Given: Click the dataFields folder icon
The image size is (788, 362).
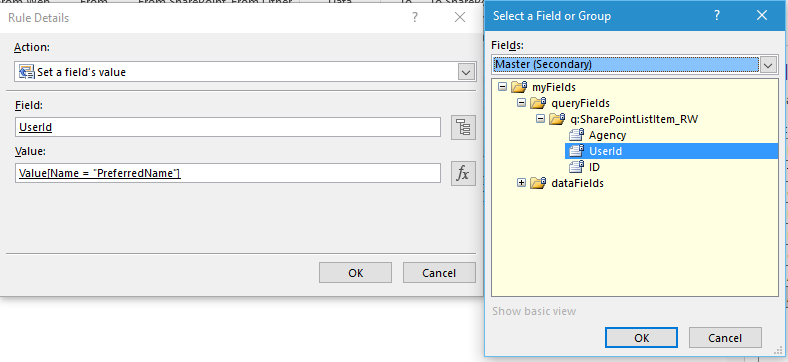Looking at the screenshot, I should click(x=538, y=183).
